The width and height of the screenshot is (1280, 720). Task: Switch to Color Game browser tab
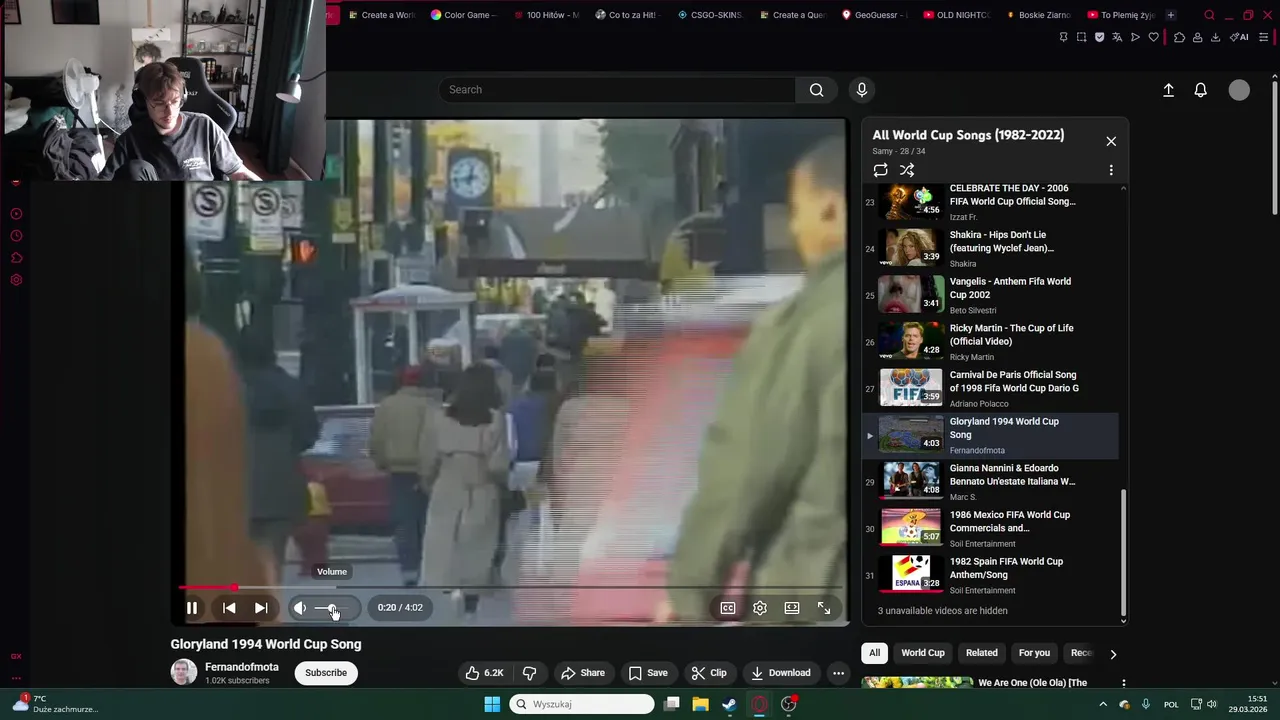tap(463, 15)
